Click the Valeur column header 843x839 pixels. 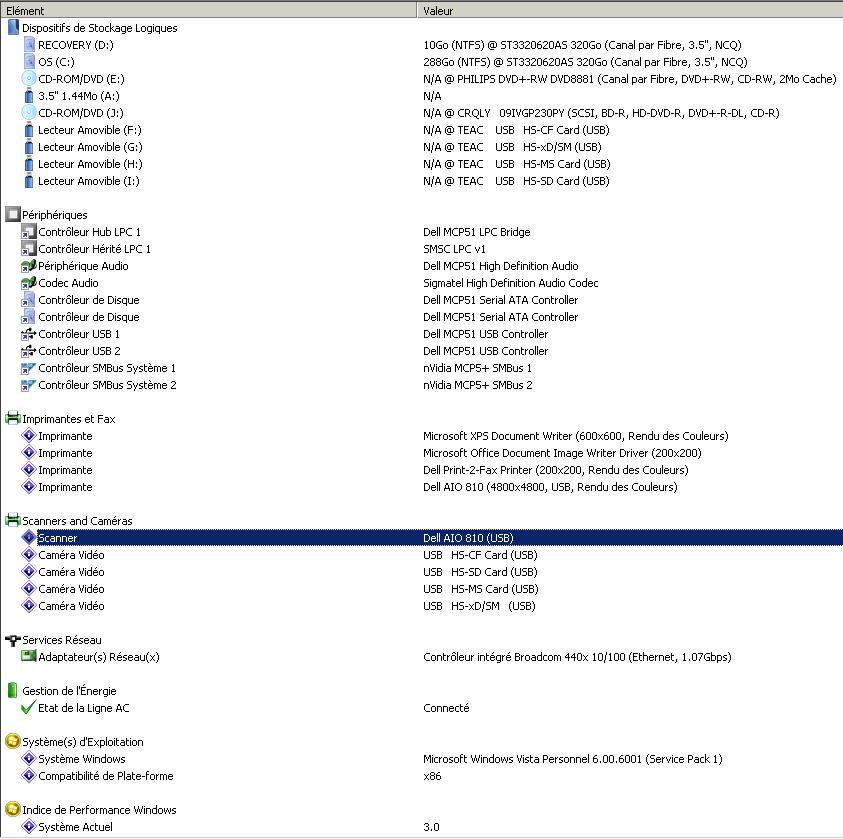[x=630, y=10]
